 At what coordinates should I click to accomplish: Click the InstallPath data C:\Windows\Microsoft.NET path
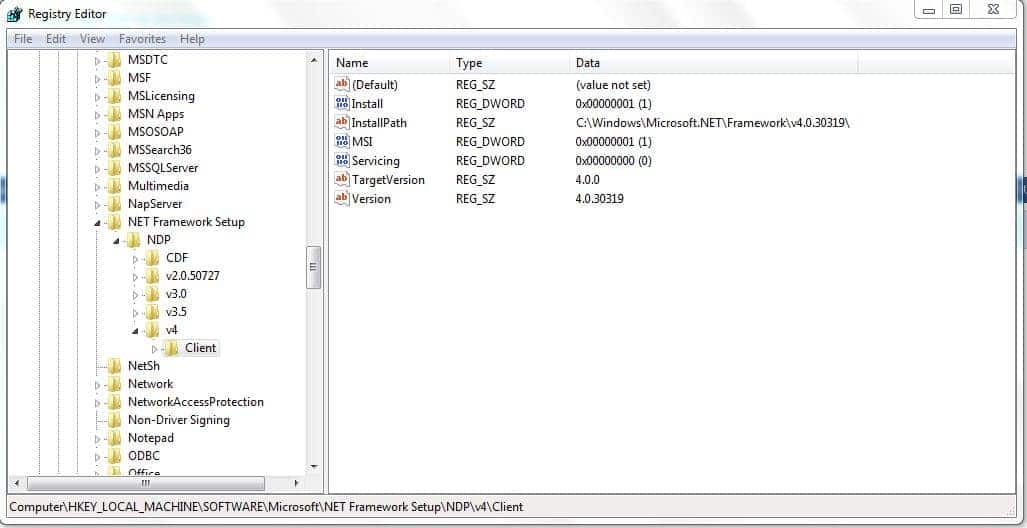pos(713,123)
